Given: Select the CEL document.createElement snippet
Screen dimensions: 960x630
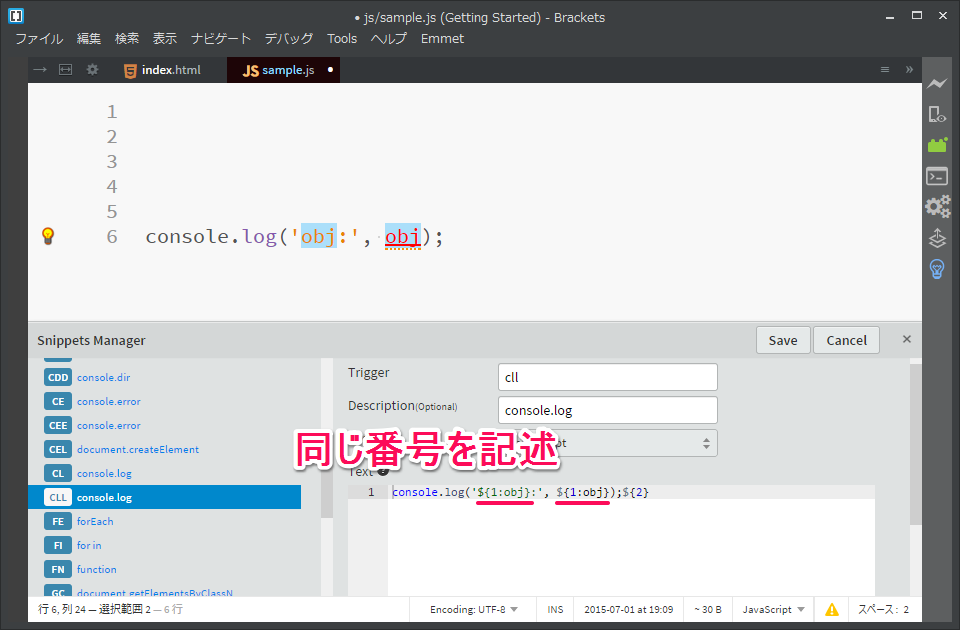Looking at the screenshot, I should [165, 449].
